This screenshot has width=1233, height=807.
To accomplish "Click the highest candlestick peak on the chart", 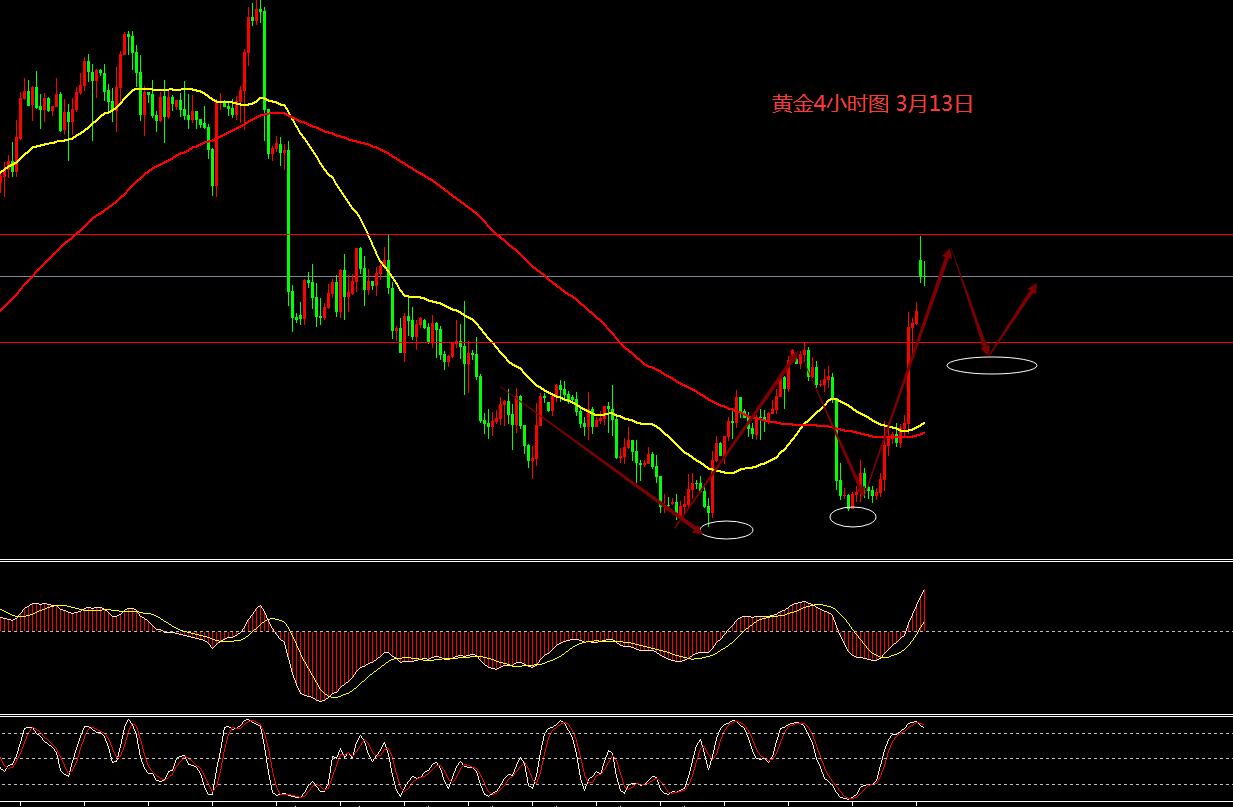I will point(257,8).
